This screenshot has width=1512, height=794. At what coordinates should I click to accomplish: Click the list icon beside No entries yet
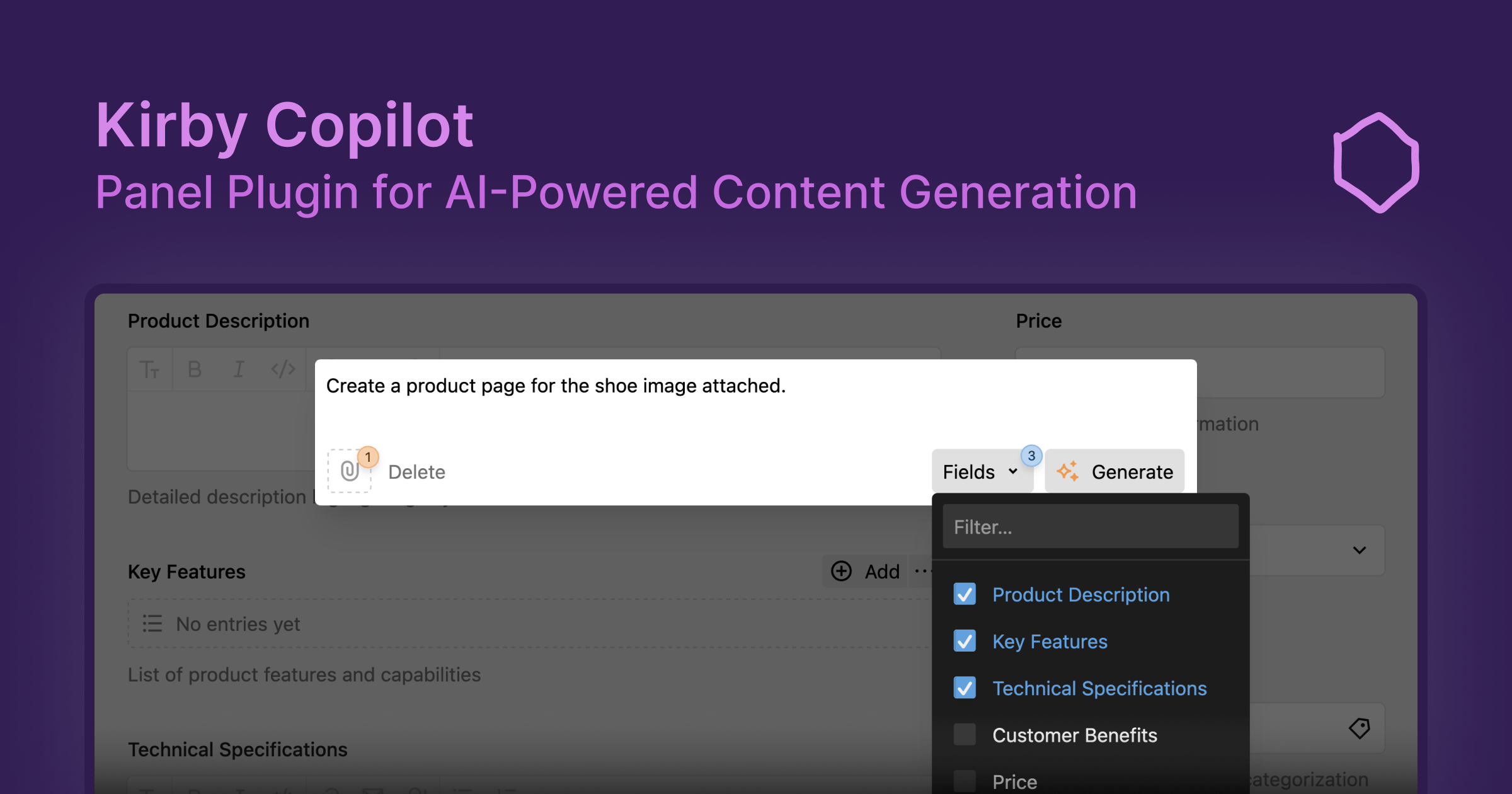[x=151, y=624]
